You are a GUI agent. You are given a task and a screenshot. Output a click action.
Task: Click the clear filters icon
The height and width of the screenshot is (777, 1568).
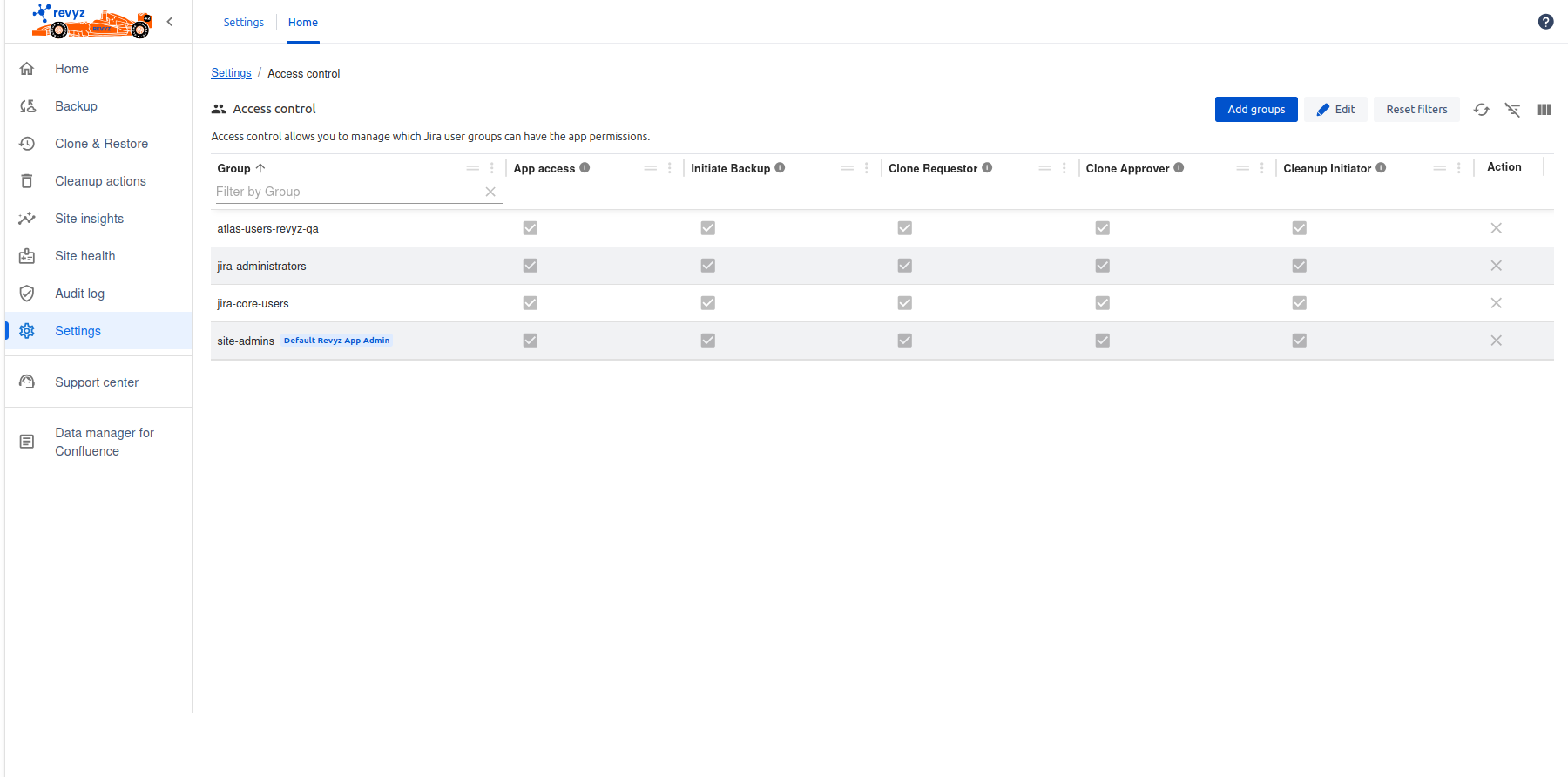(x=1512, y=110)
